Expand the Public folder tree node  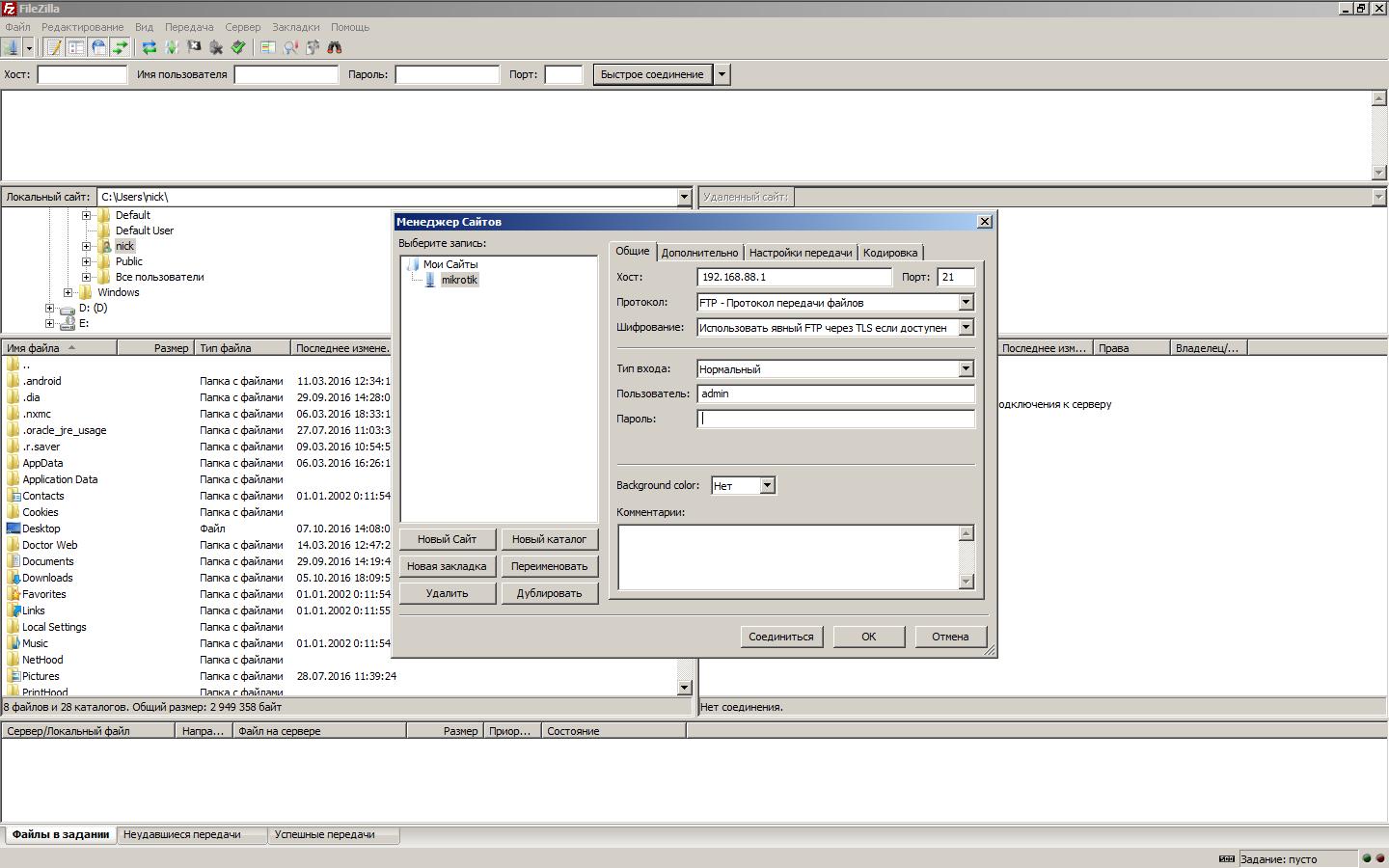click(86, 261)
